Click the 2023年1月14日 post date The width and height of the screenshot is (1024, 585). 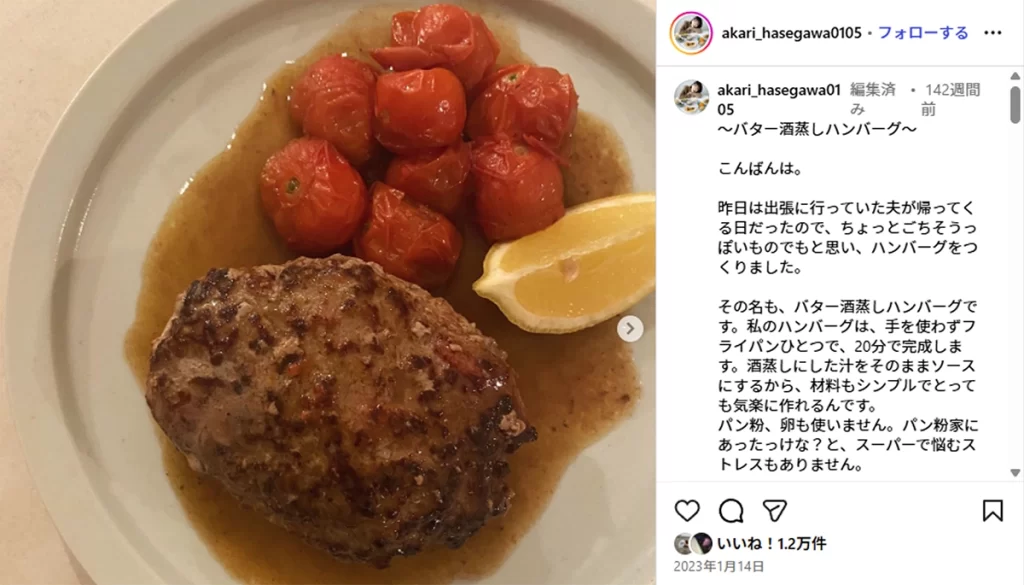[x=719, y=566]
